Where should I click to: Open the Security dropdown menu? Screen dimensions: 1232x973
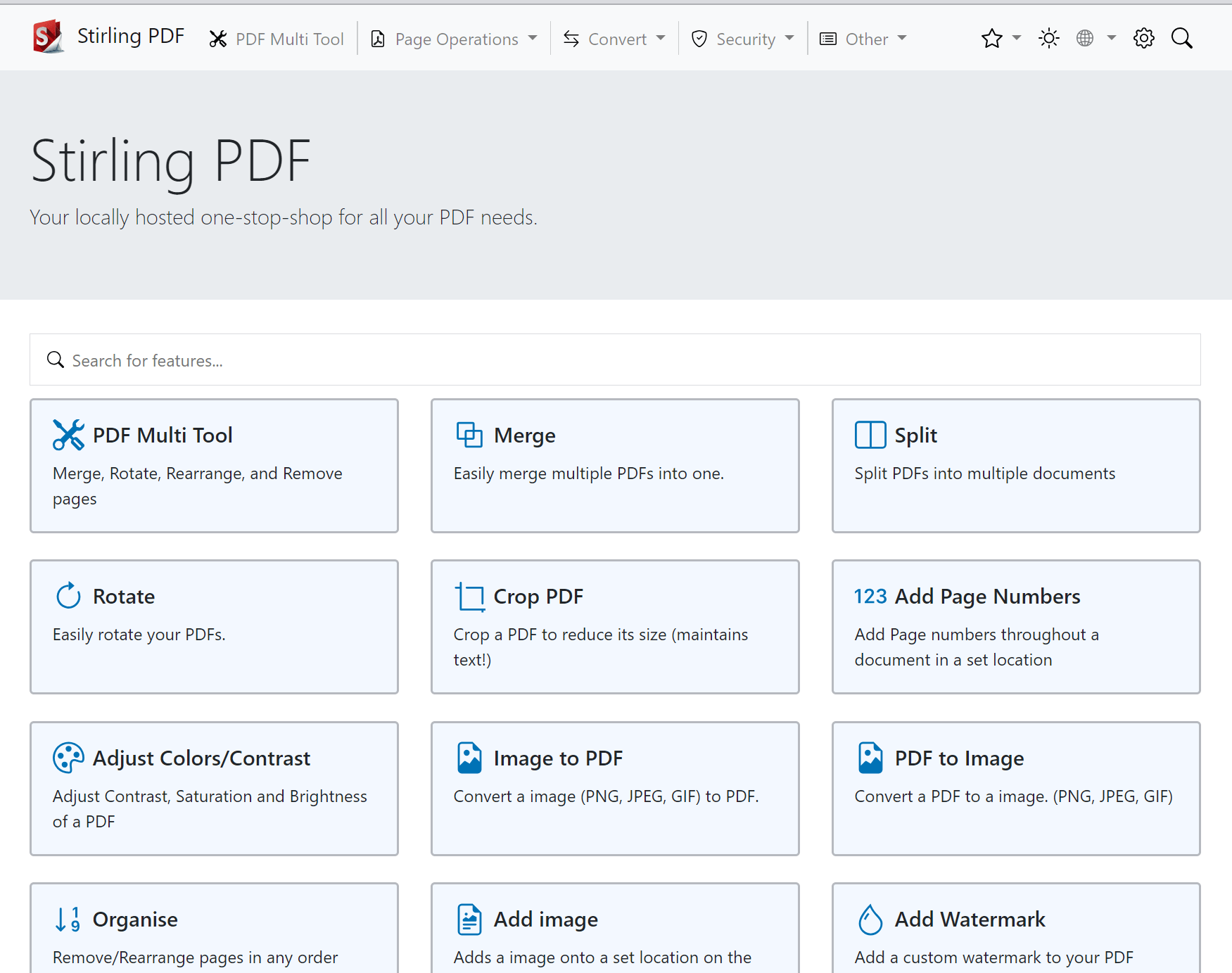click(x=743, y=39)
